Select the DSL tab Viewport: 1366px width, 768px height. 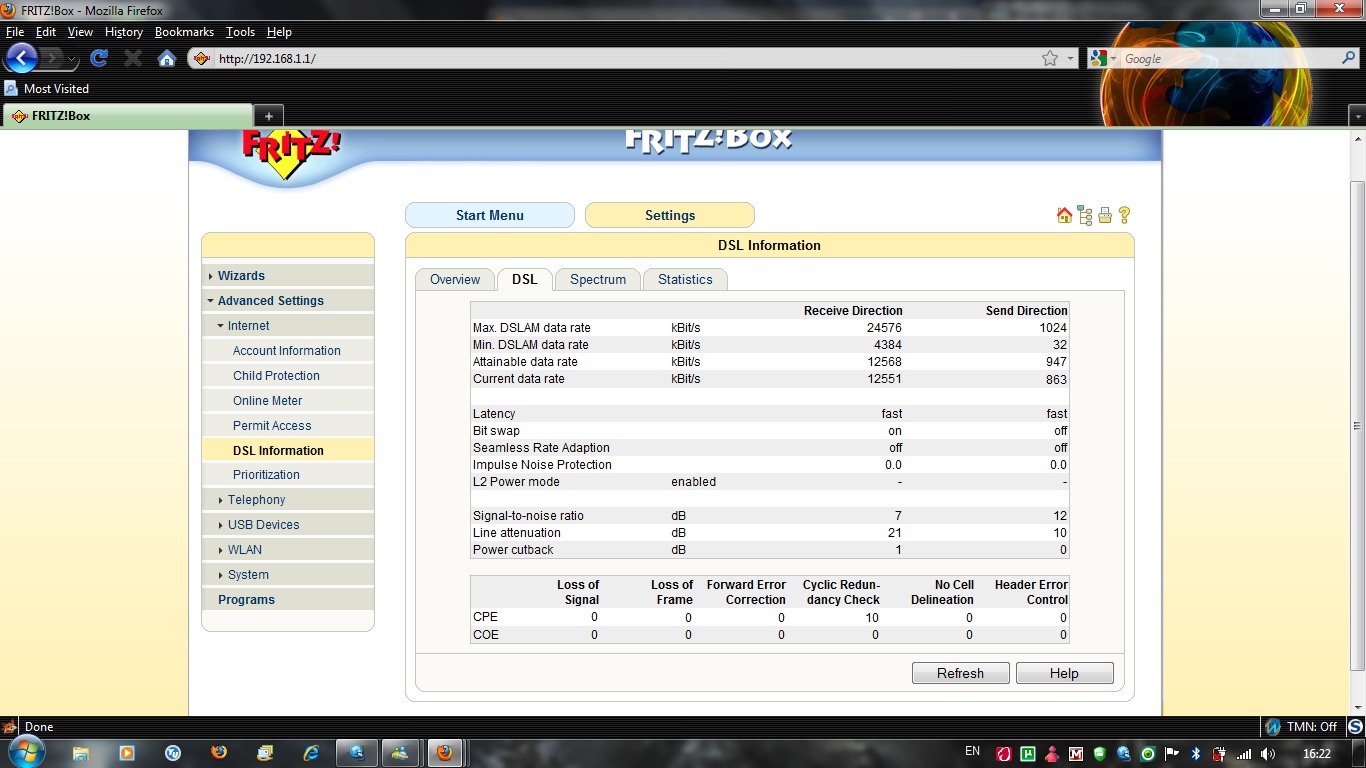click(525, 280)
